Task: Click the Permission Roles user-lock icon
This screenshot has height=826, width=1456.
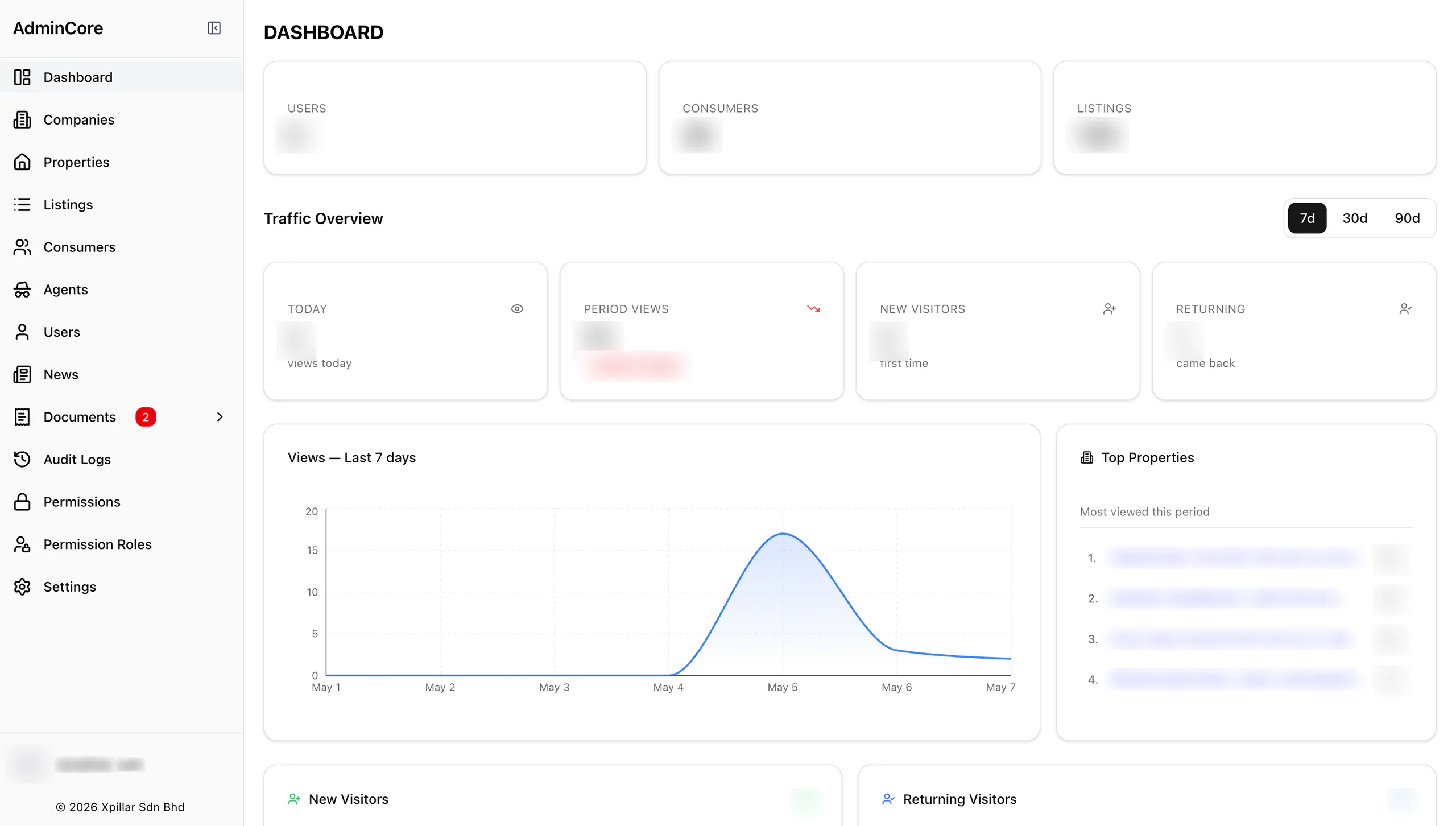Action: (22, 544)
